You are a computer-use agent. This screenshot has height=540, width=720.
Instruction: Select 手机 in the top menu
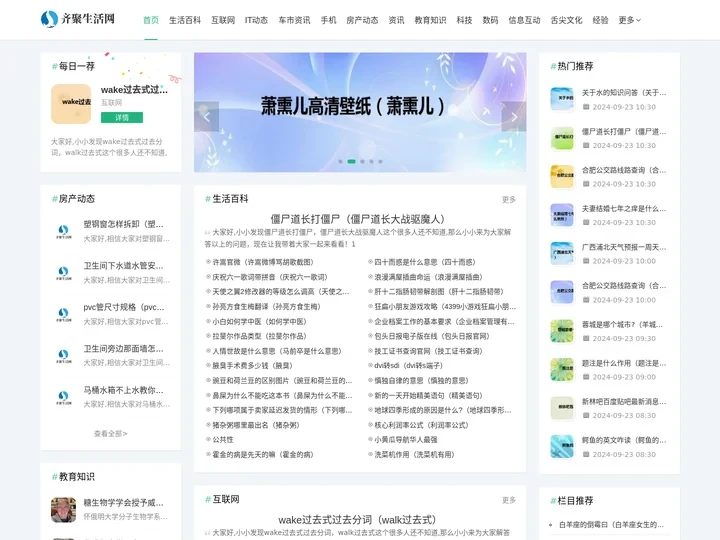coord(328,20)
